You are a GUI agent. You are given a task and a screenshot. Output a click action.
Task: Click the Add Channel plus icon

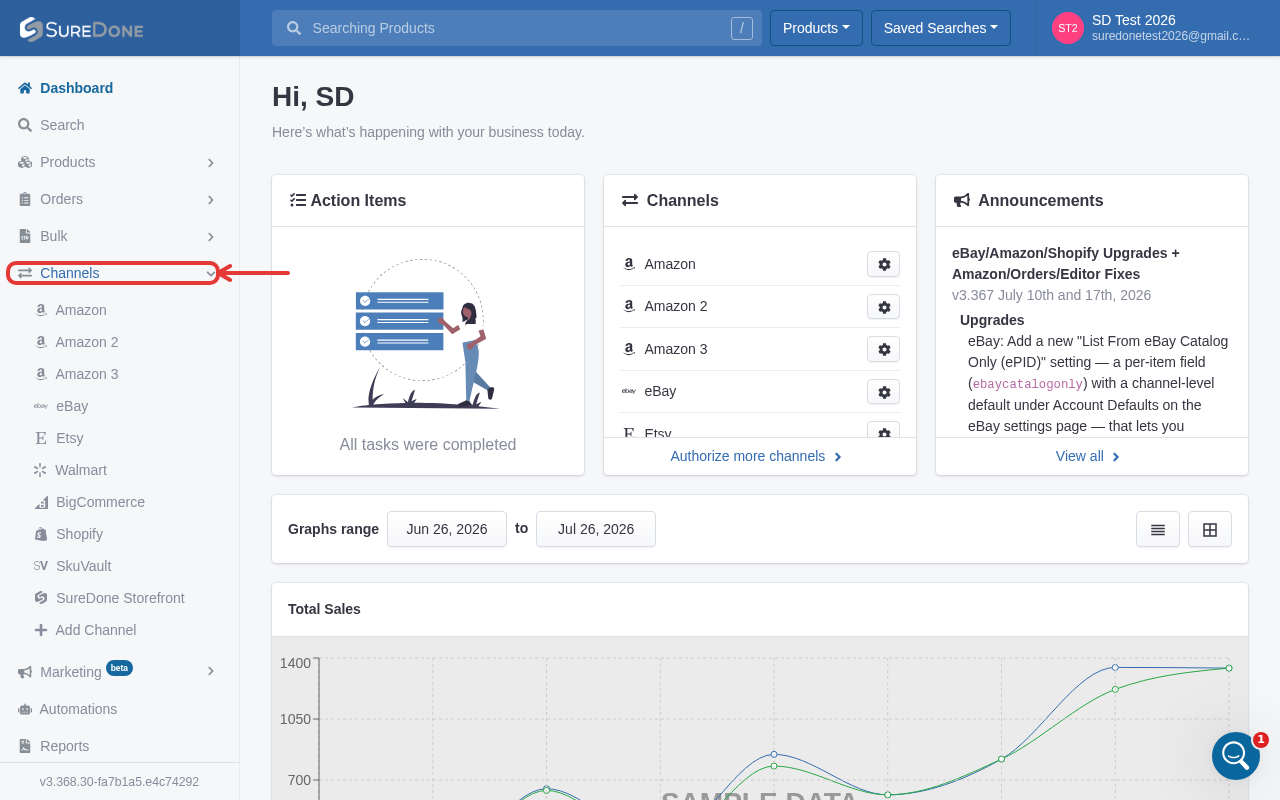(x=41, y=630)
